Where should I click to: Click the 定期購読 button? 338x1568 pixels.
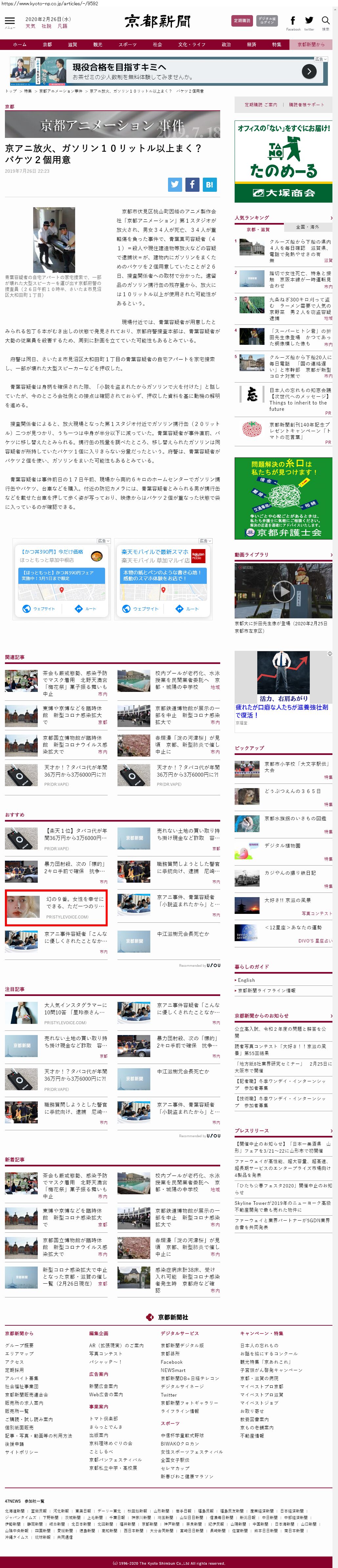coord(242,21)
